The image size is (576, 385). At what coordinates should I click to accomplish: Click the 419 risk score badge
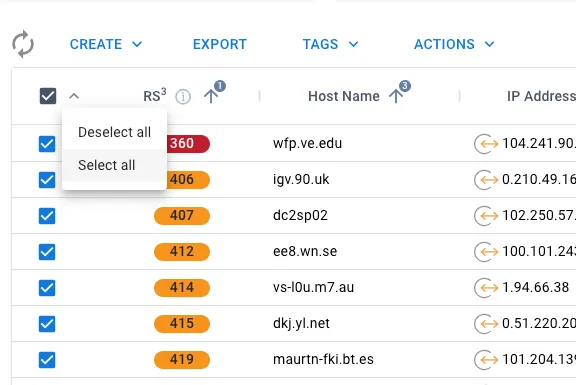point(182,360)
